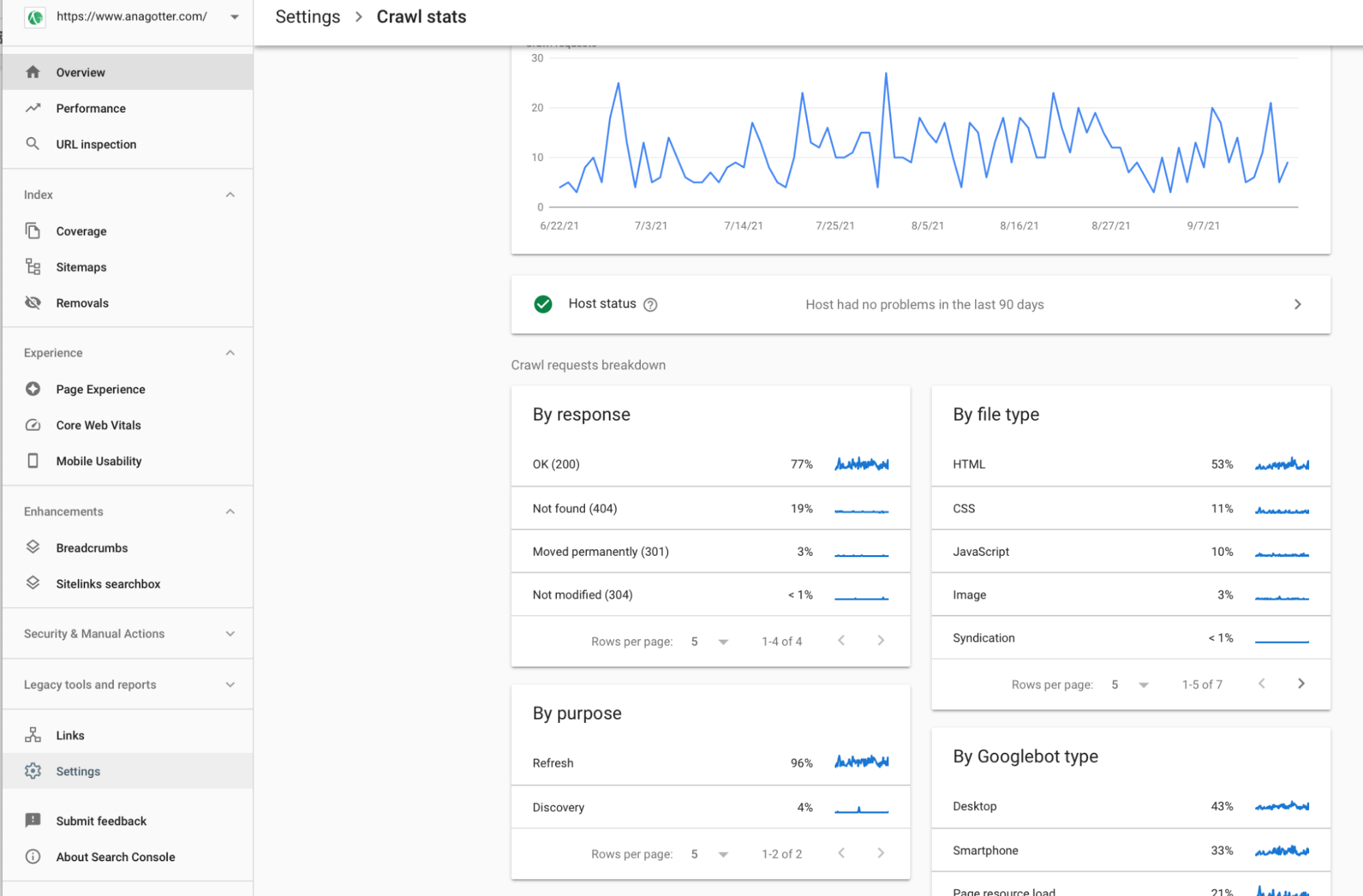Click the Host status help question mark
Image resolution: width=1363 pixels, height=896 pixels.
[x=650, y=305]
